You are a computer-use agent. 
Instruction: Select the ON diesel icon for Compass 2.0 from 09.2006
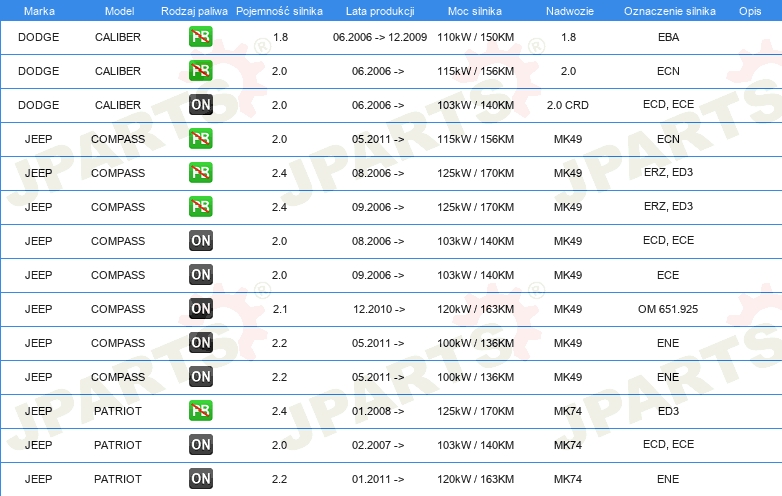pos(200,275)
